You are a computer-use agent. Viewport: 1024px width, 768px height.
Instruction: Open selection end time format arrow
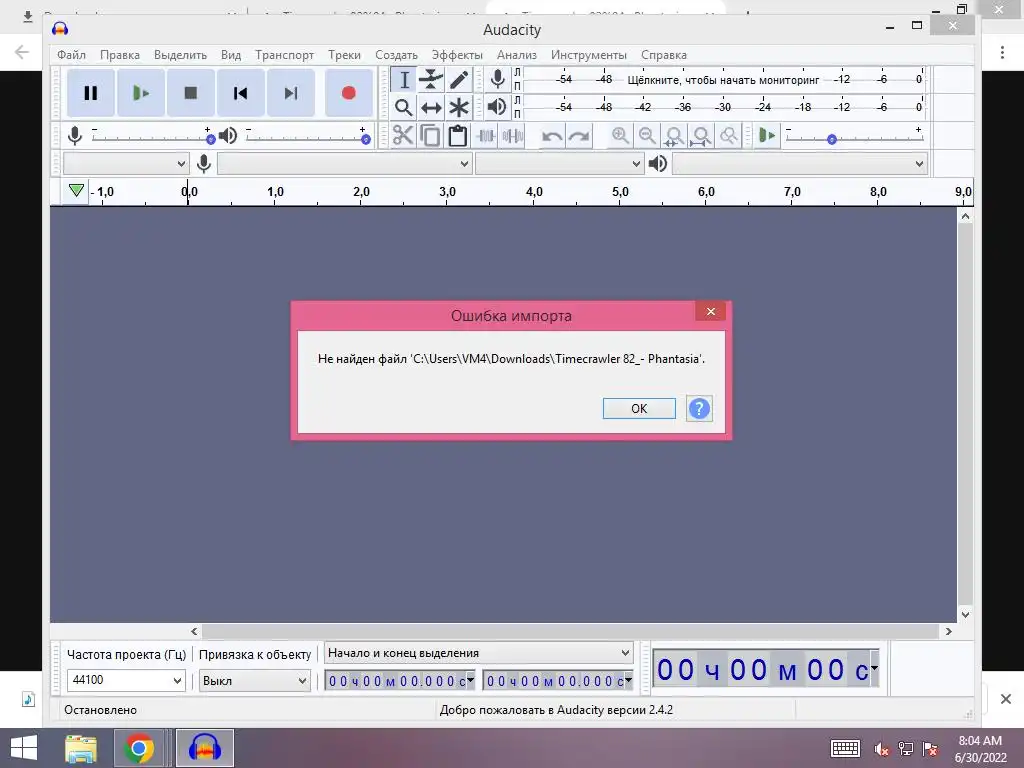[x=628, y=680]
